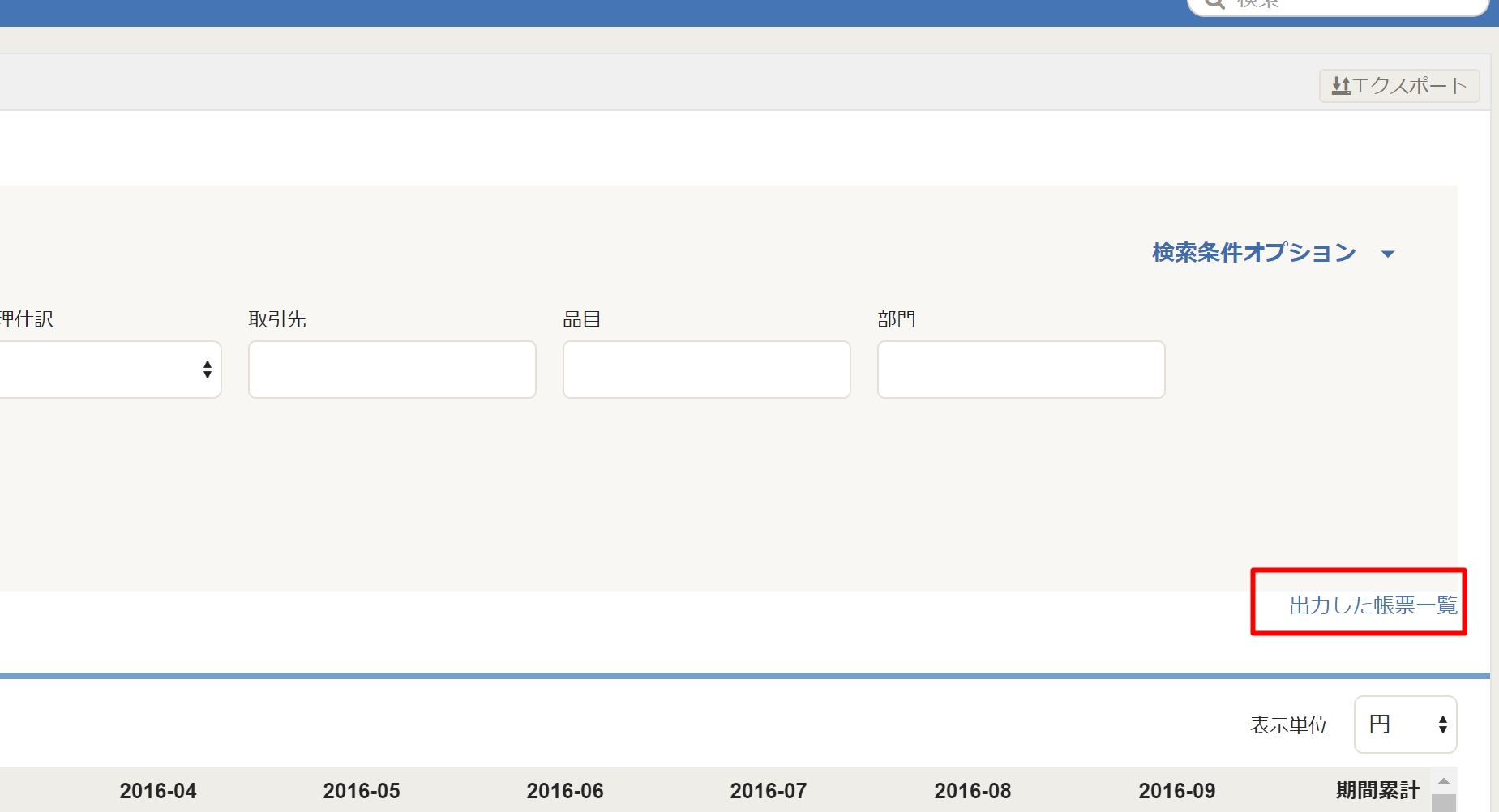
Task: Click the magnifier icon in search box
Action: (x=1214, y=3)
